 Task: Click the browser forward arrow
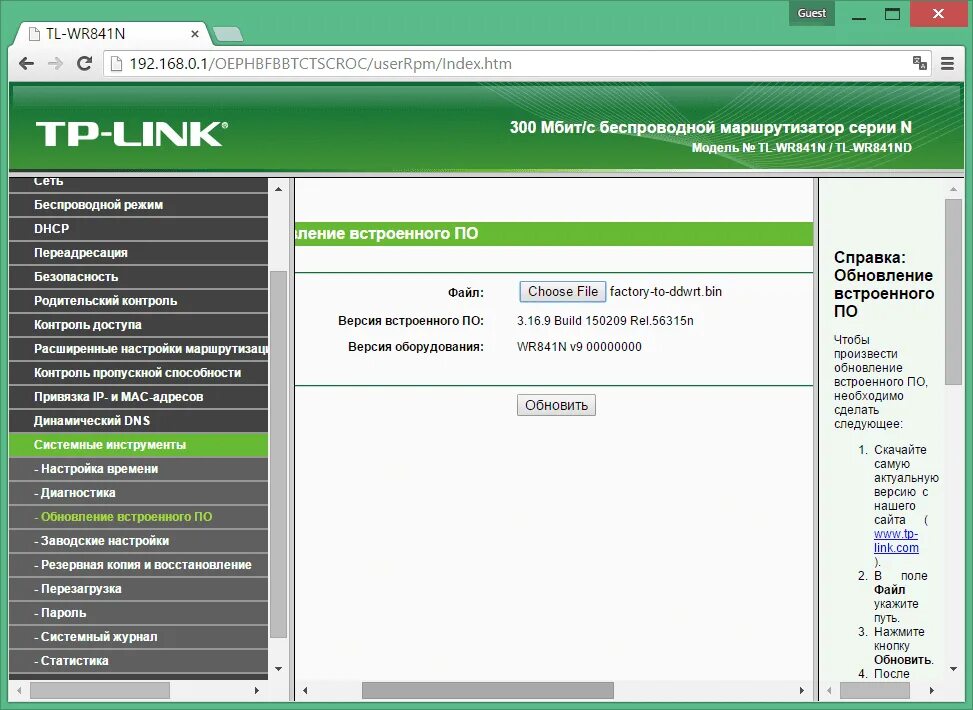55,63
